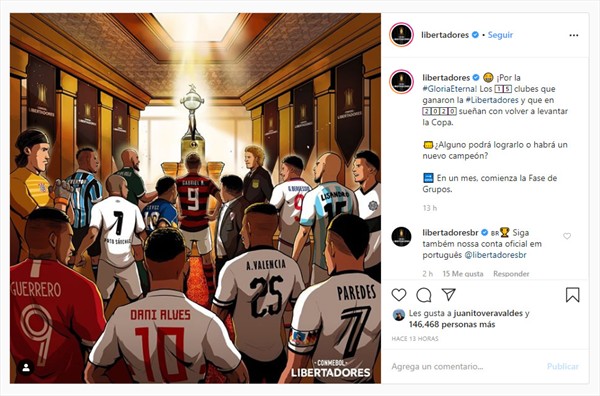Like the libertadoresbr comment heart
Viewport: 600px width, 396px height.
(567, 236)
